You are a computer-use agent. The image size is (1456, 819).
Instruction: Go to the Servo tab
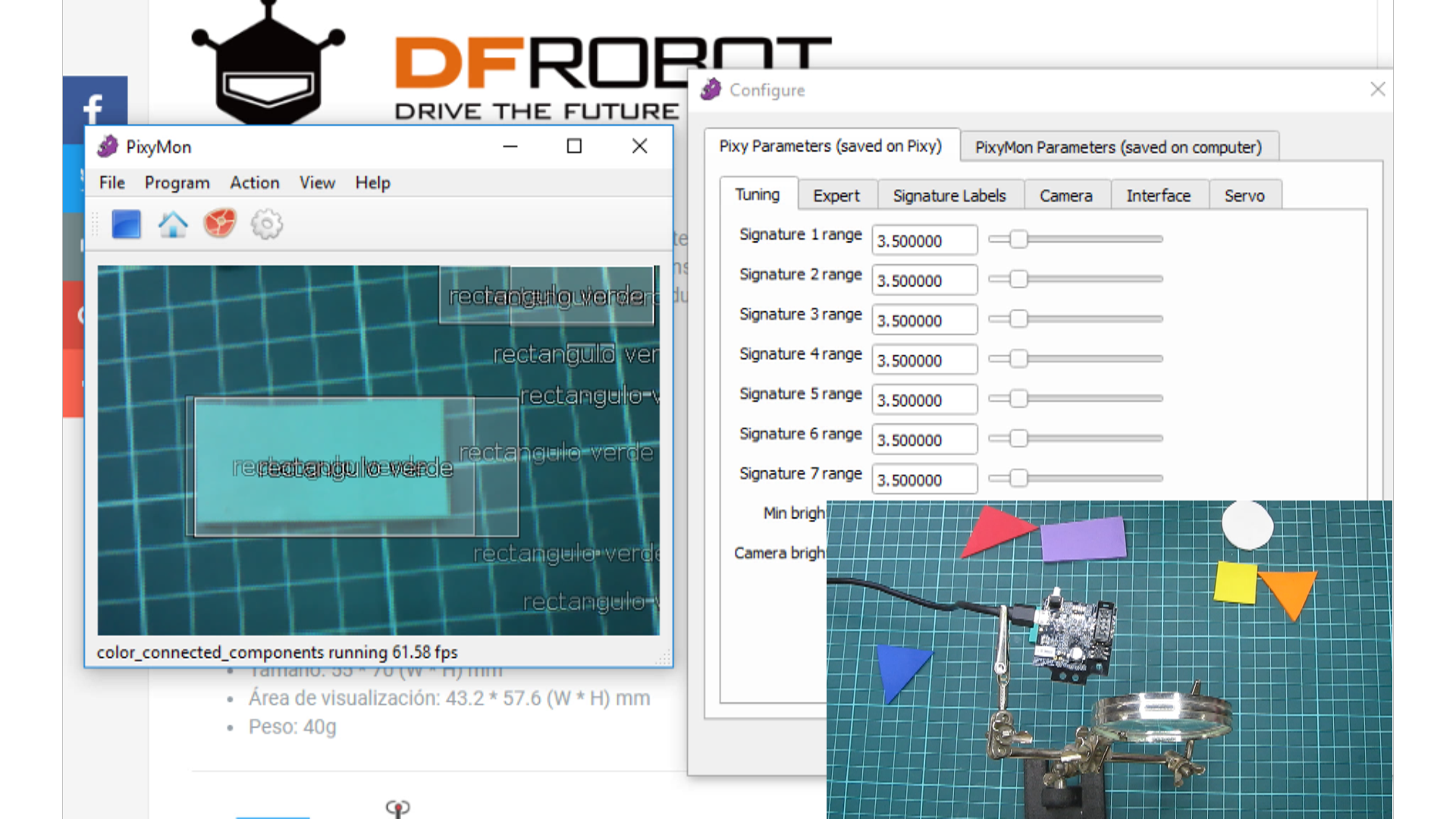pos(1244,196)
